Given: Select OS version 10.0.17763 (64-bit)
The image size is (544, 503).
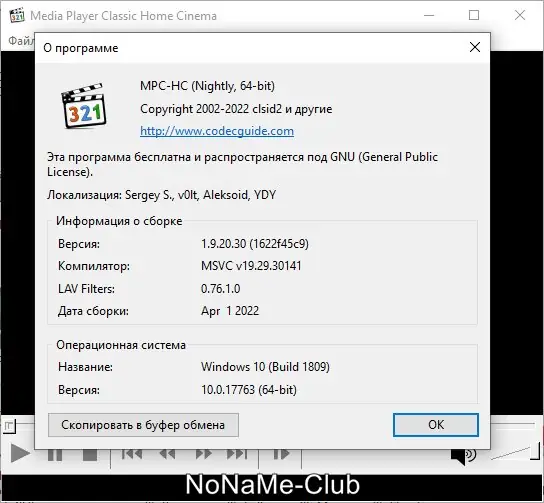Looking at the screenshot, I should tap(249, 390).
